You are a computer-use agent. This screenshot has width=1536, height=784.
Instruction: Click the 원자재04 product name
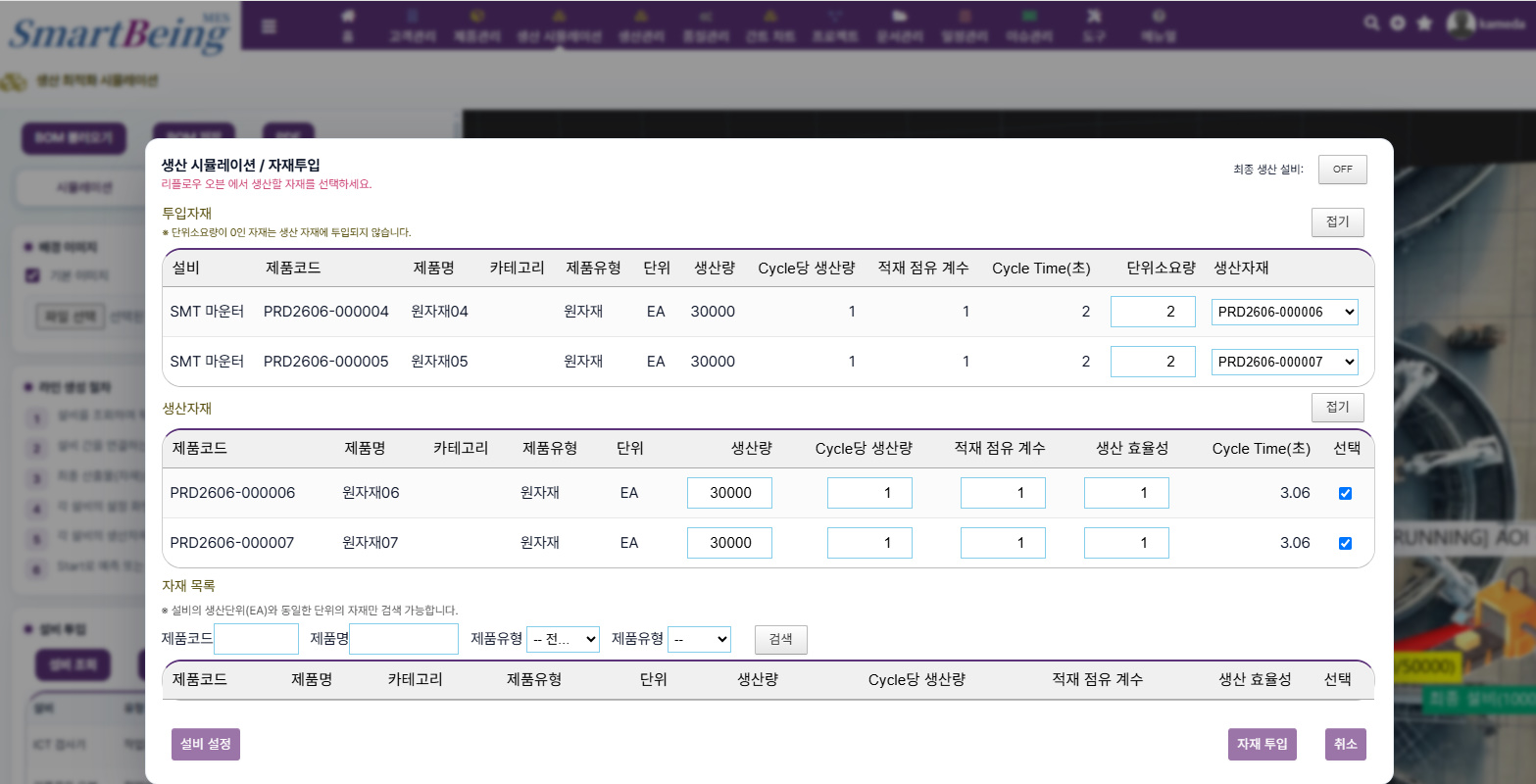439,312
